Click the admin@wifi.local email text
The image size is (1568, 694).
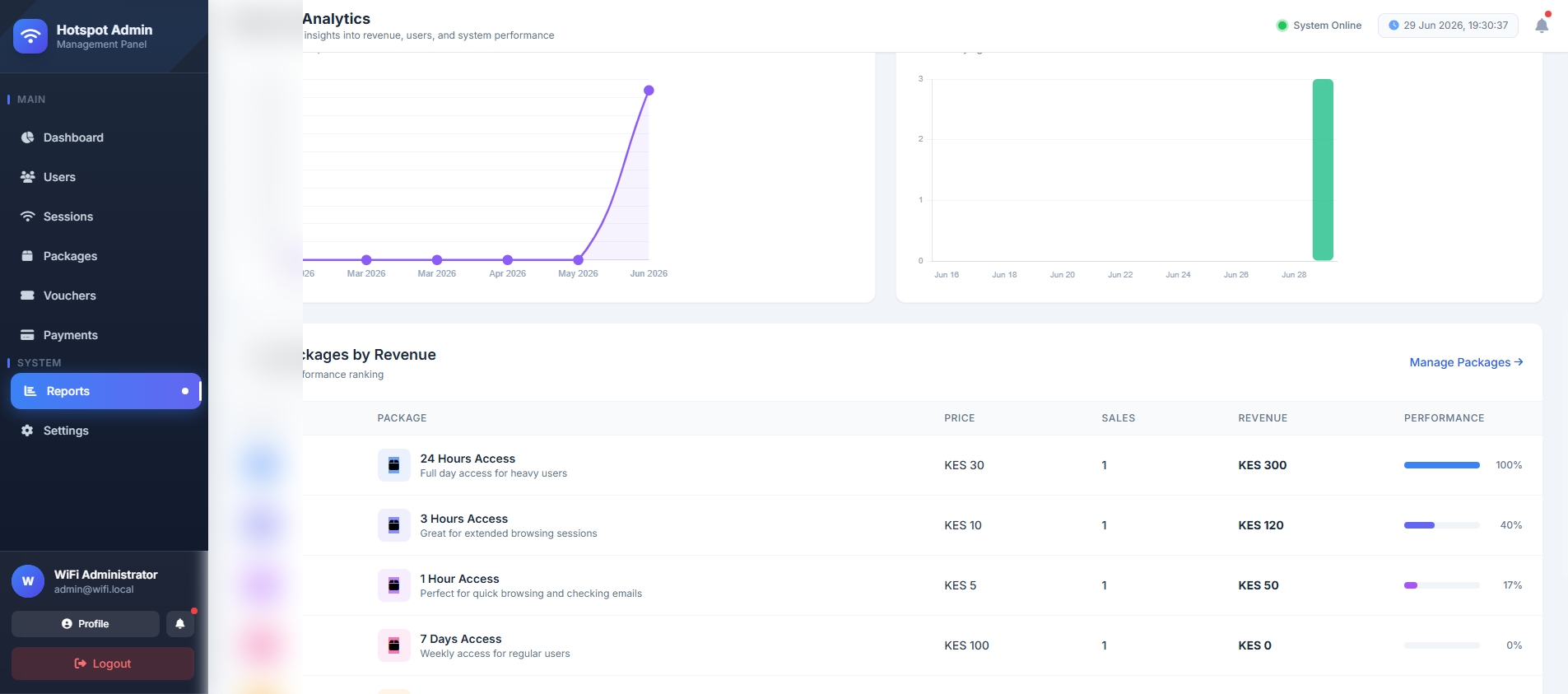coord(94,589)
